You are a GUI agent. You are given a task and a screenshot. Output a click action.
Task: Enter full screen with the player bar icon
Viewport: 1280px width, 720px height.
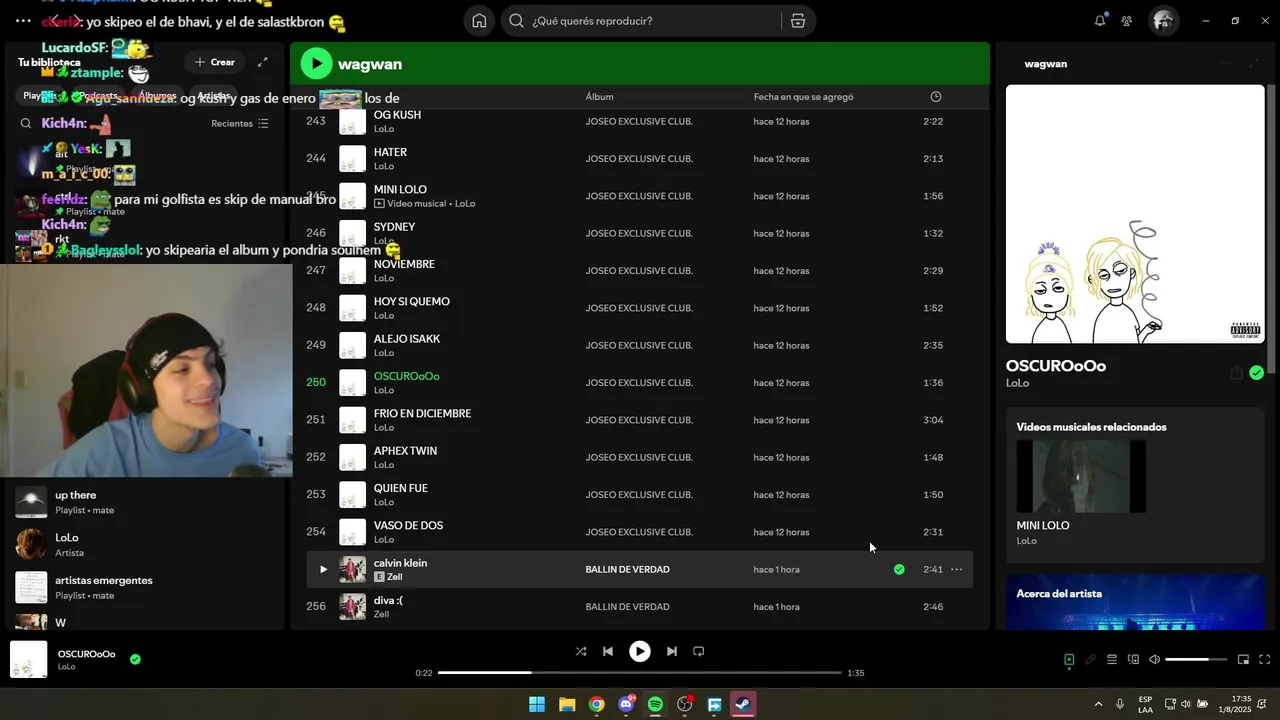[x=1265, y=659]
